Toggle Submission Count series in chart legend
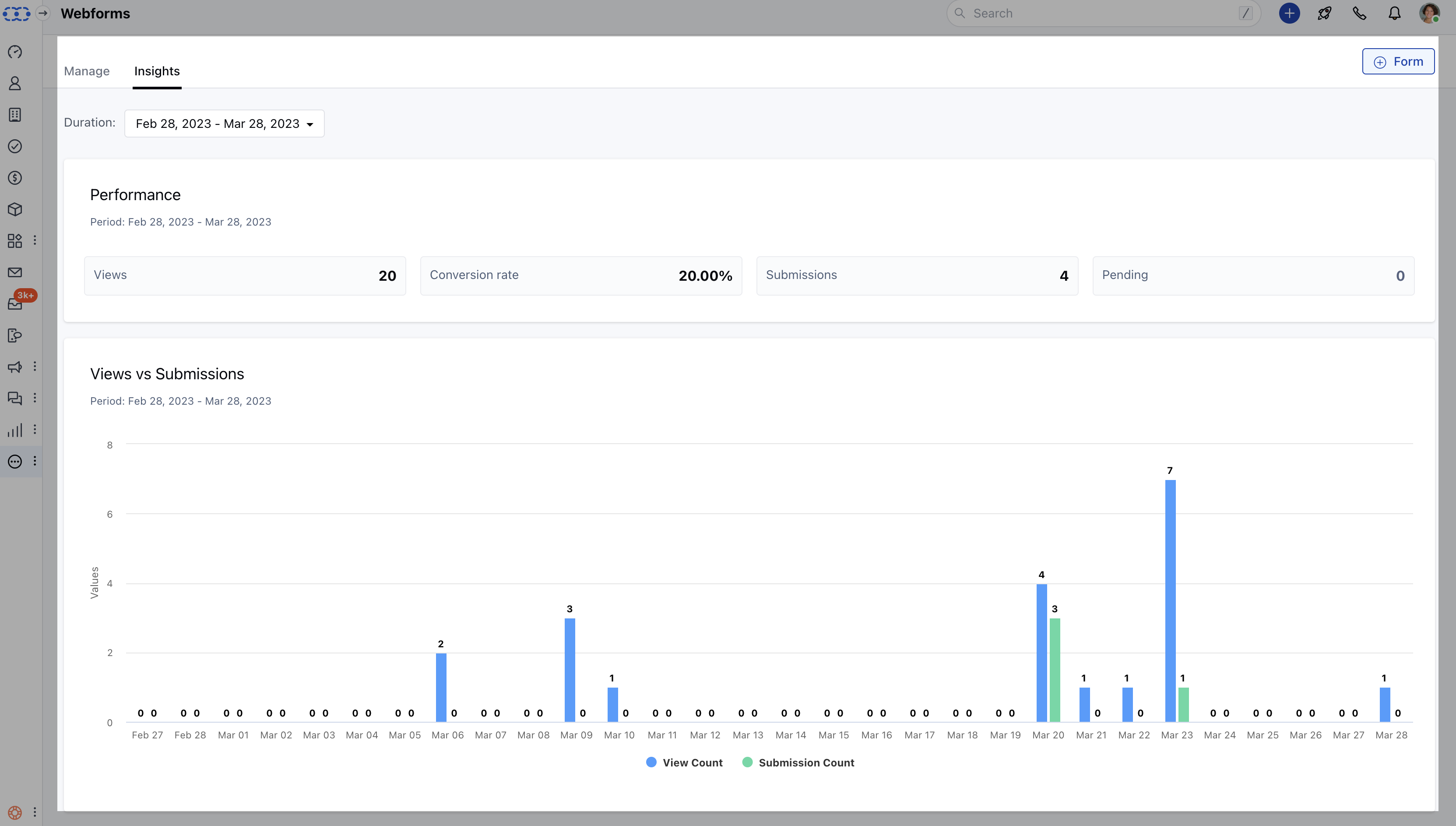The height and width of the screenshot is (826, 1456). [x=798, y=762]
